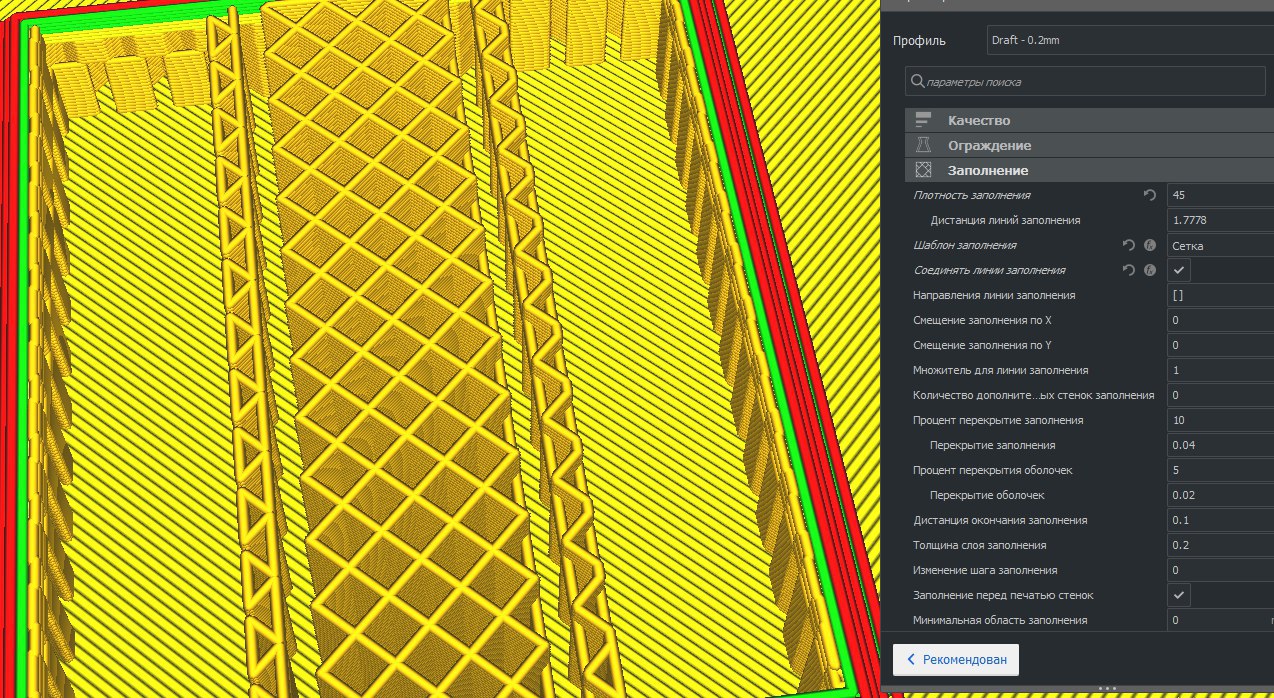Edit Дистанция линий заполнения value 1.7778

point(1221,220)
